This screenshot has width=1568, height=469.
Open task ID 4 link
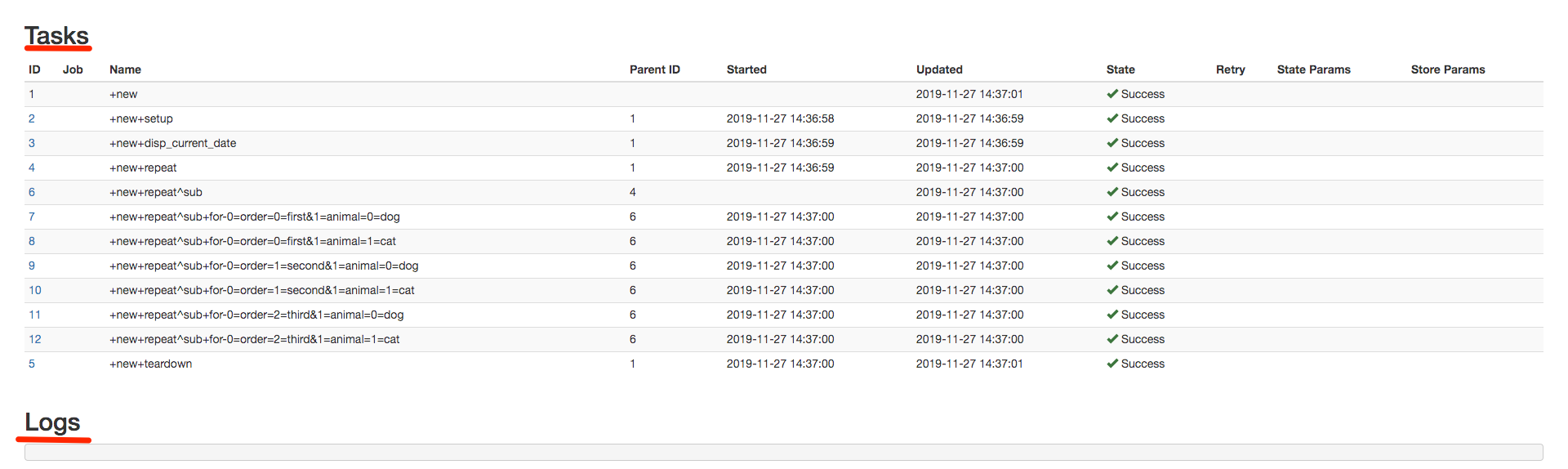32,167
